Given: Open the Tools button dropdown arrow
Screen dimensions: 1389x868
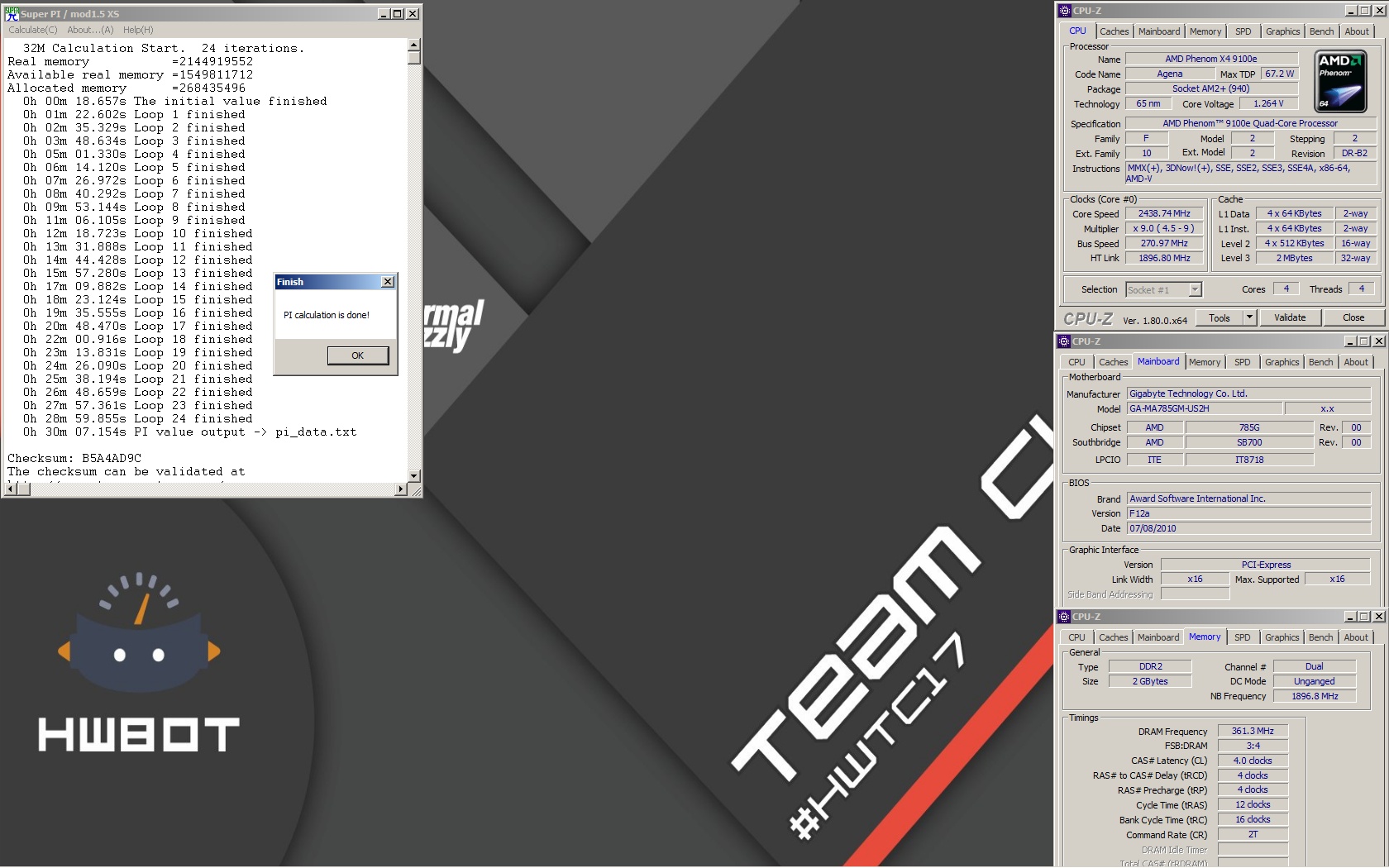Looking at the screenshot, I should (x=1249, y=317).
